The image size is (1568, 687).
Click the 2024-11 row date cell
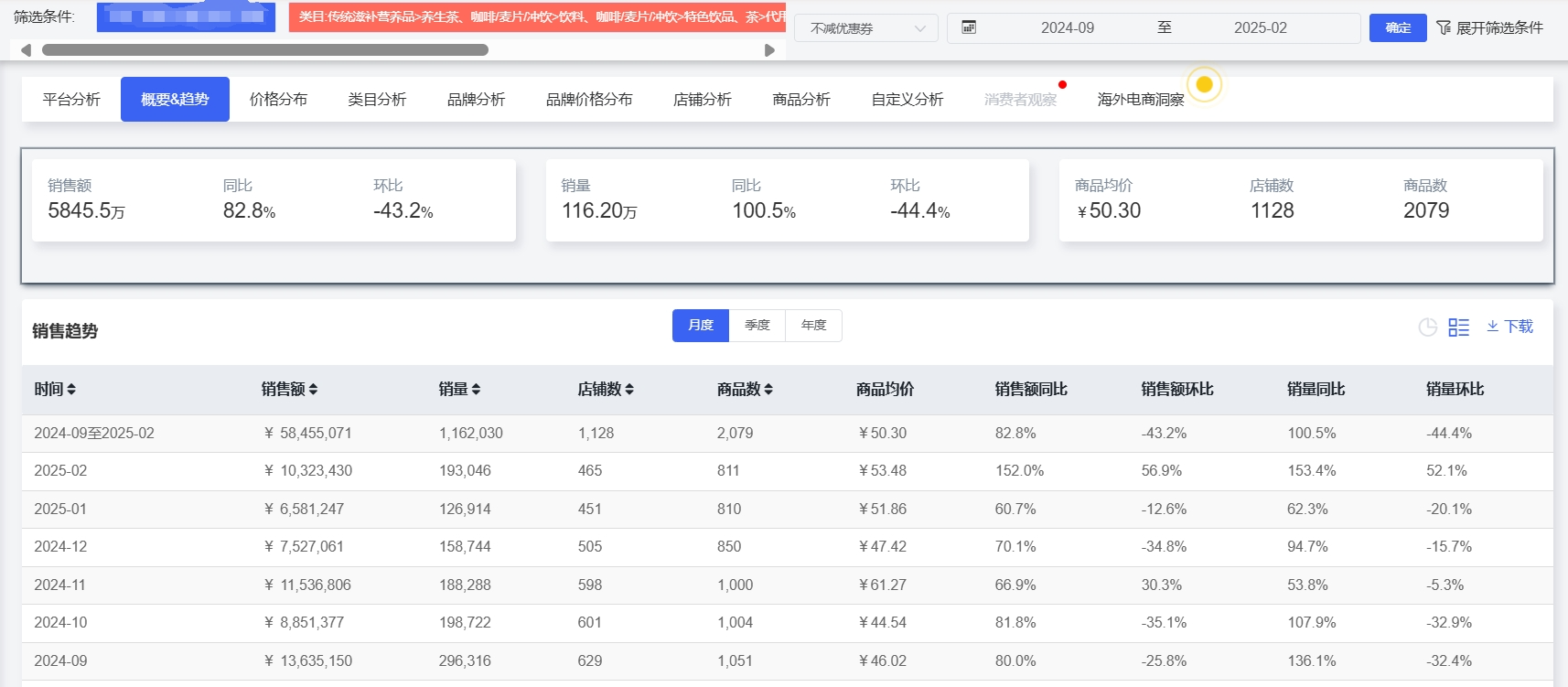pyautogui.click(x=60, y=585)
